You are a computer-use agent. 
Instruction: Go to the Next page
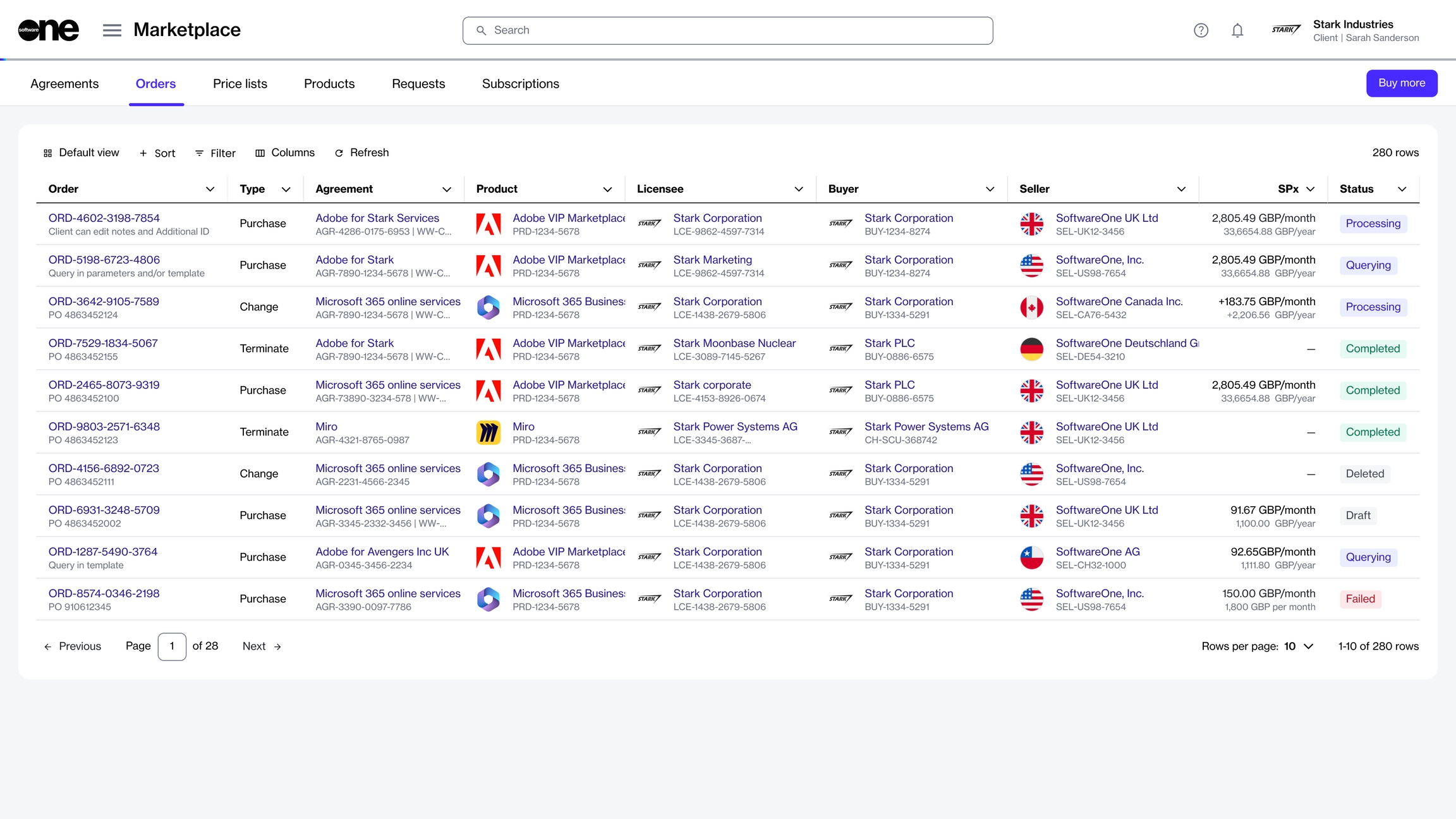pos(262,646)
